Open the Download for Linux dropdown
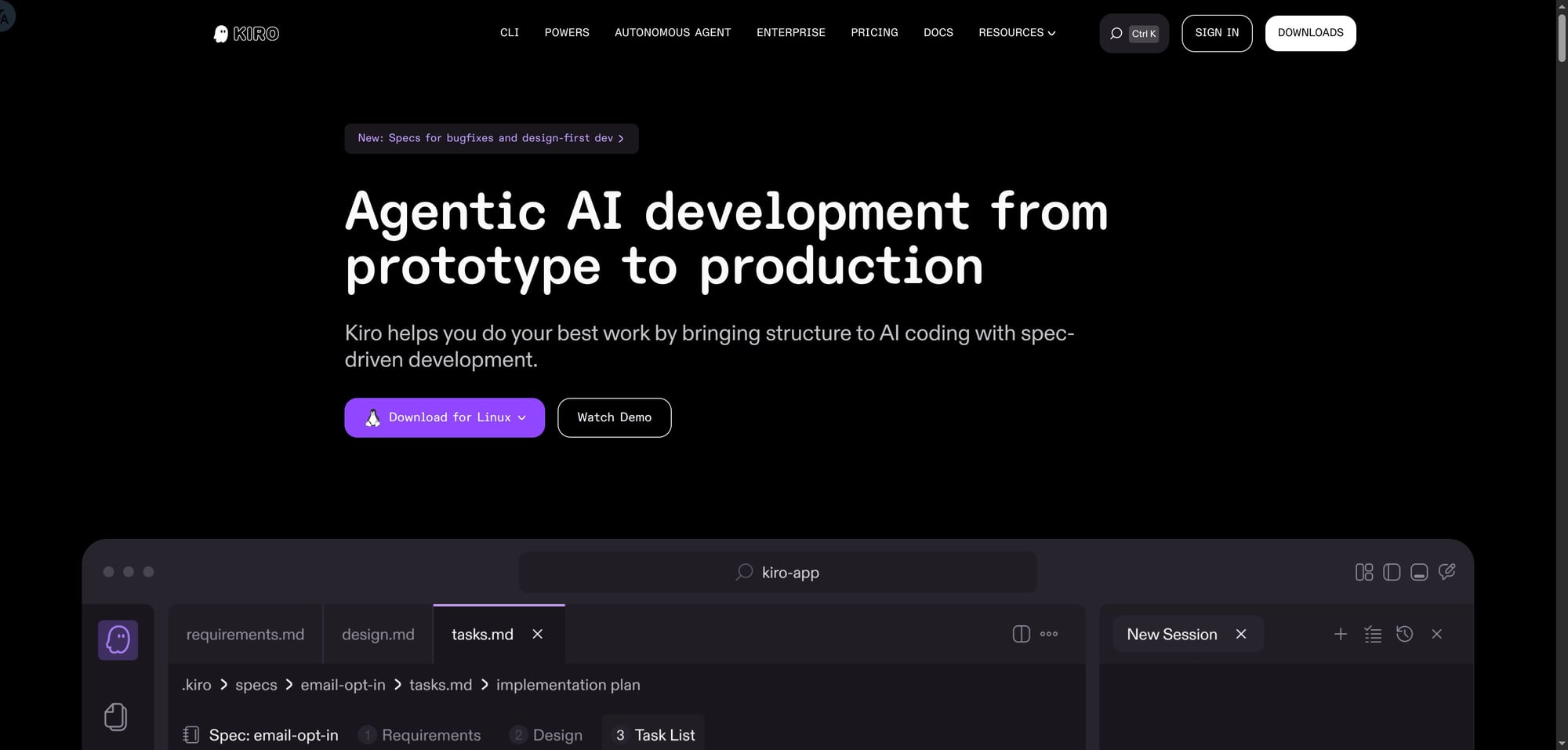1568x750 pixels. [x=522, y=417]
